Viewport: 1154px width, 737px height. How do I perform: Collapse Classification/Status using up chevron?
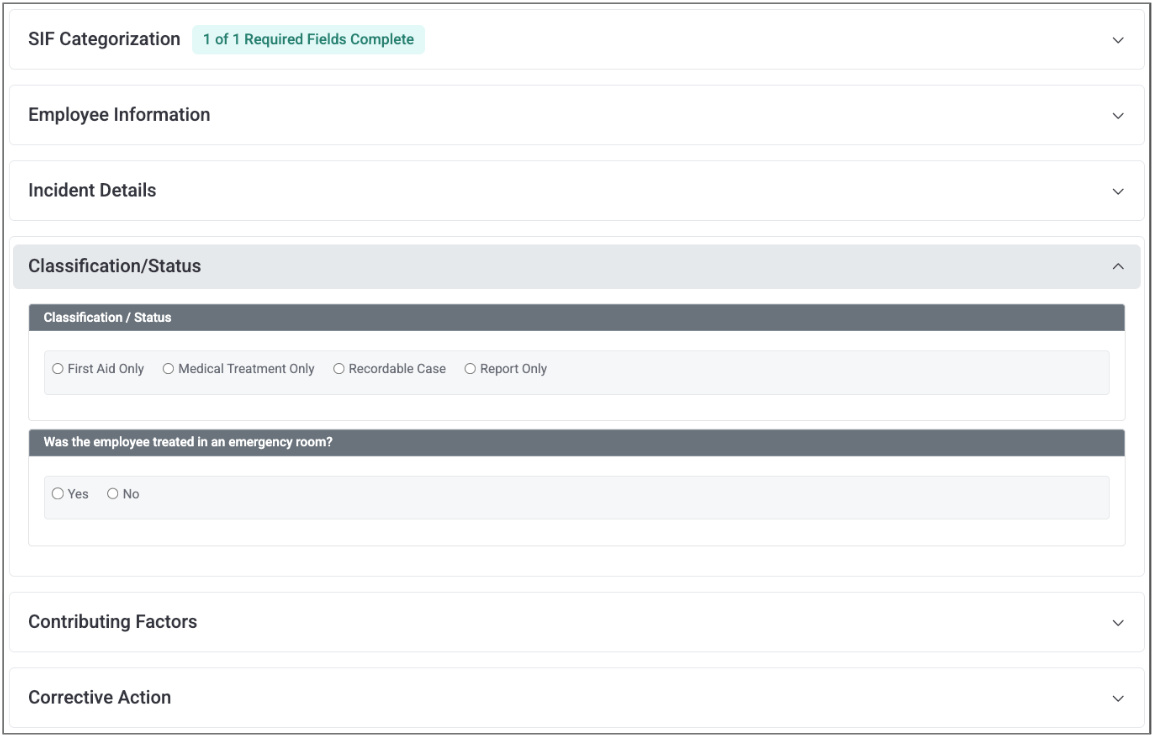[x=1118, y=267]
